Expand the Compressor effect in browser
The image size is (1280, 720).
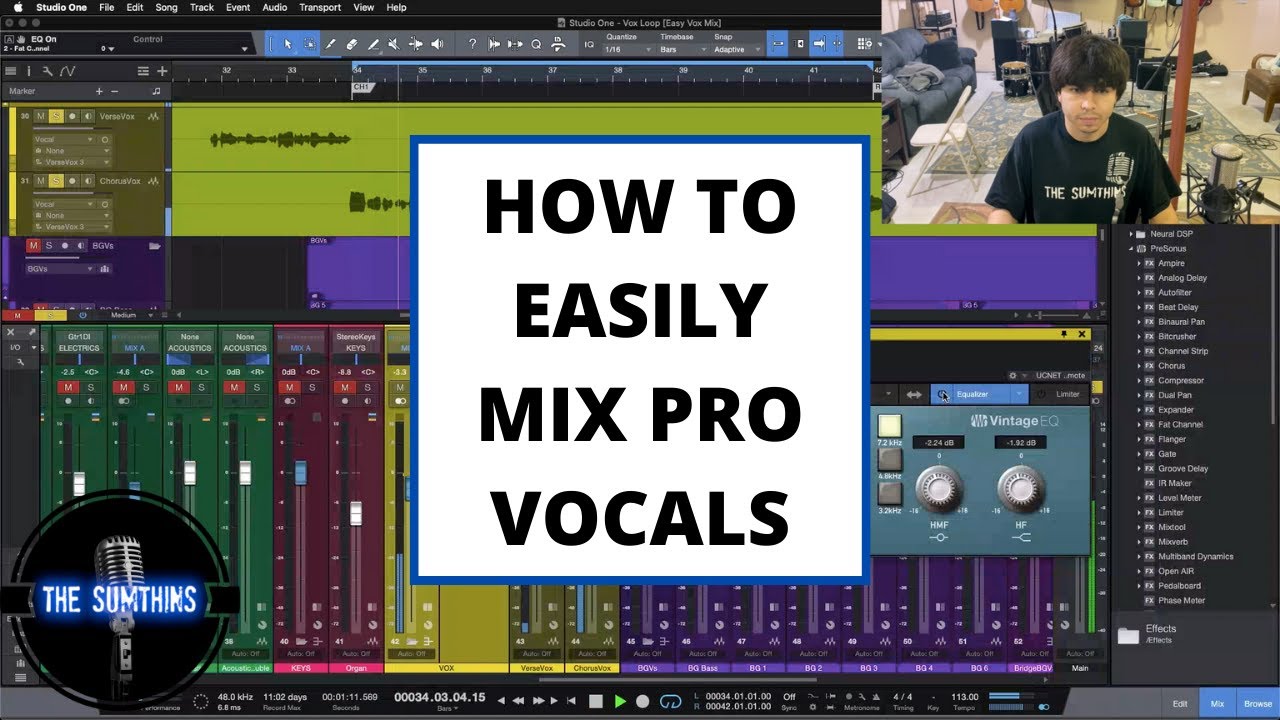(1138, 380)
